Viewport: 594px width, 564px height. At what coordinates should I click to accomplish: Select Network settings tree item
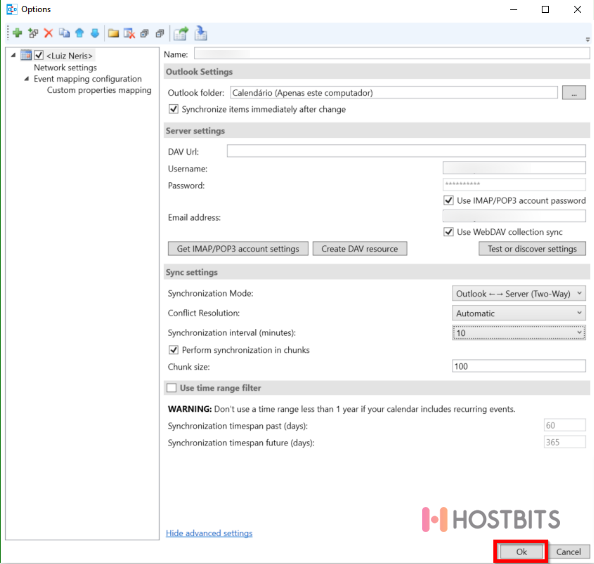[65, 67]
